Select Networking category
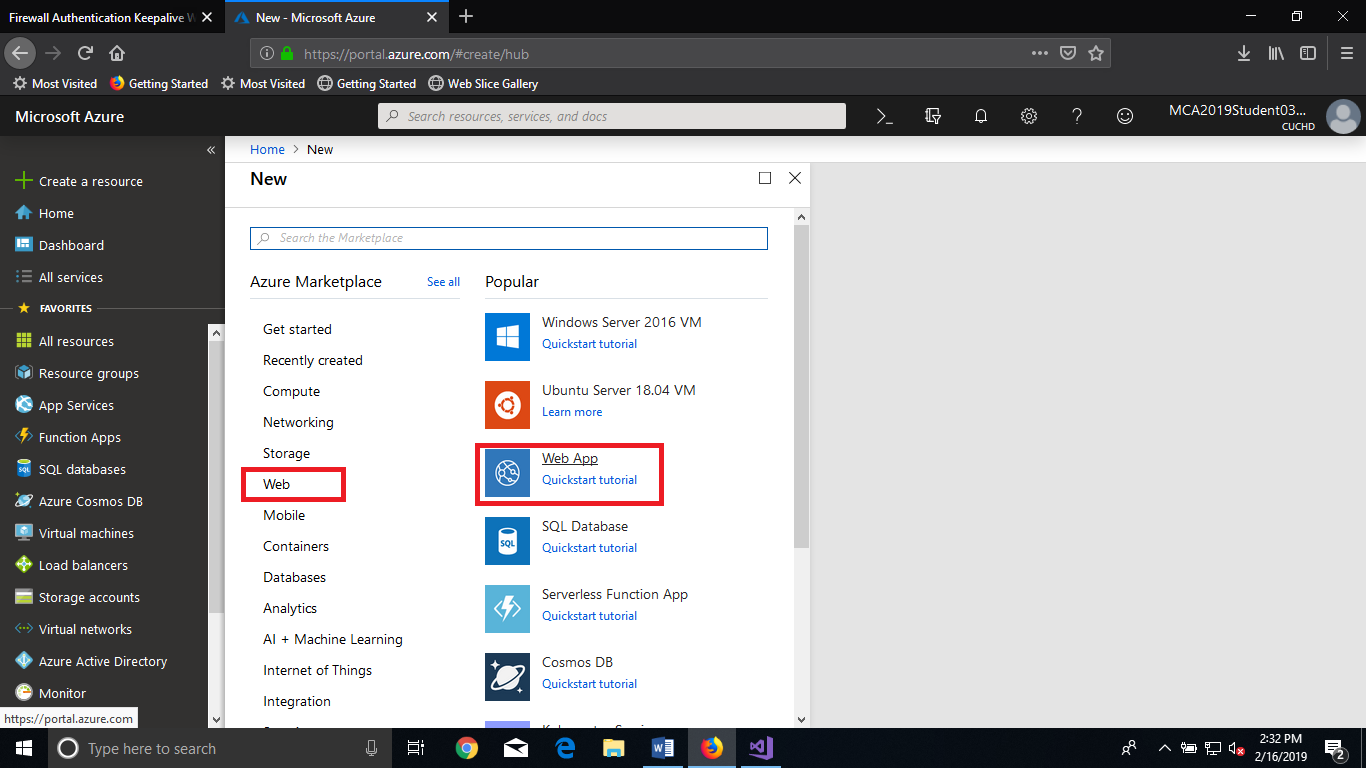The height and width of the screenshot is (768, 1366). click(x=298, y=422)
